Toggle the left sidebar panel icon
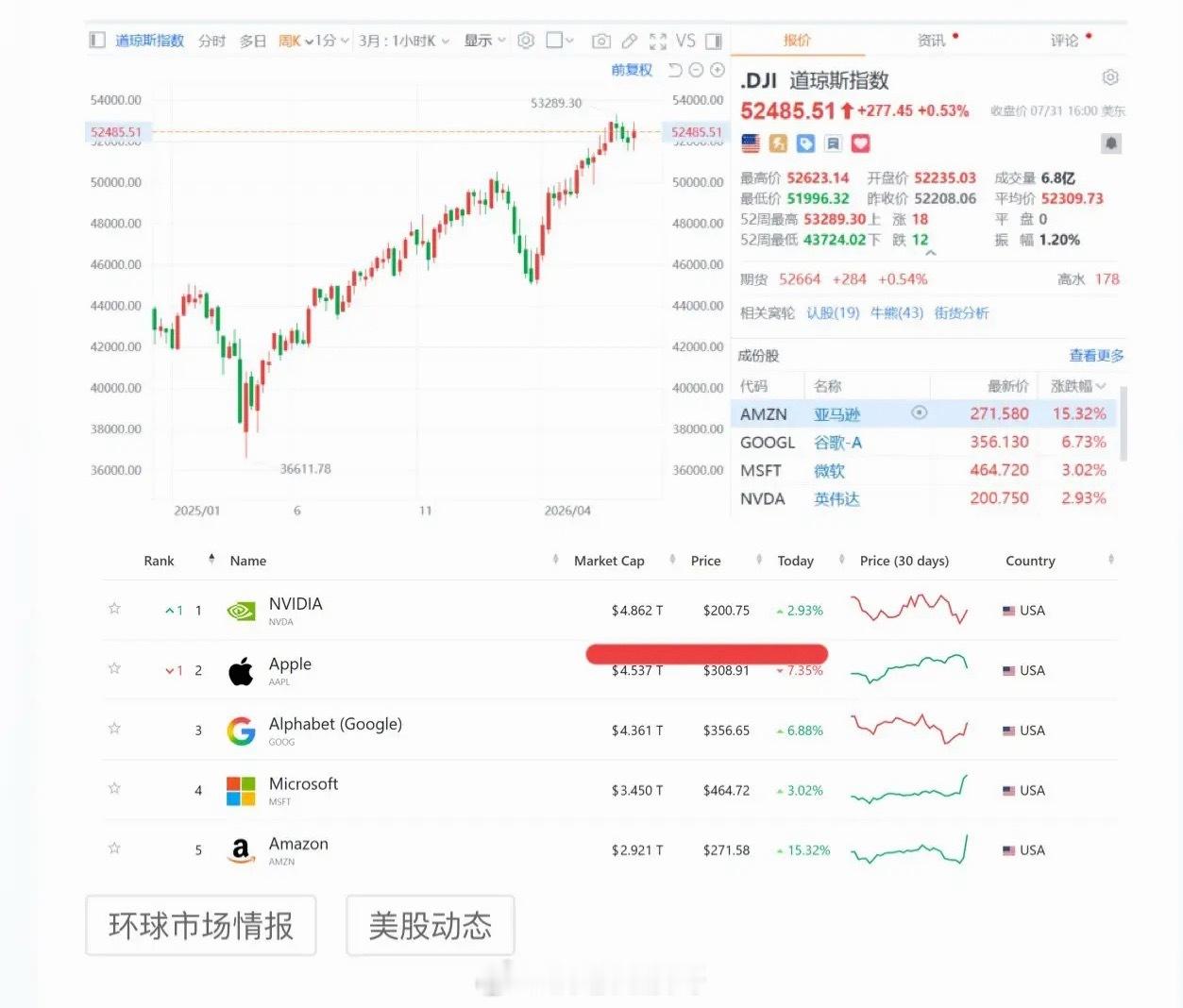This screenshot has height=1008, width=1183. (x=96, y=41)
